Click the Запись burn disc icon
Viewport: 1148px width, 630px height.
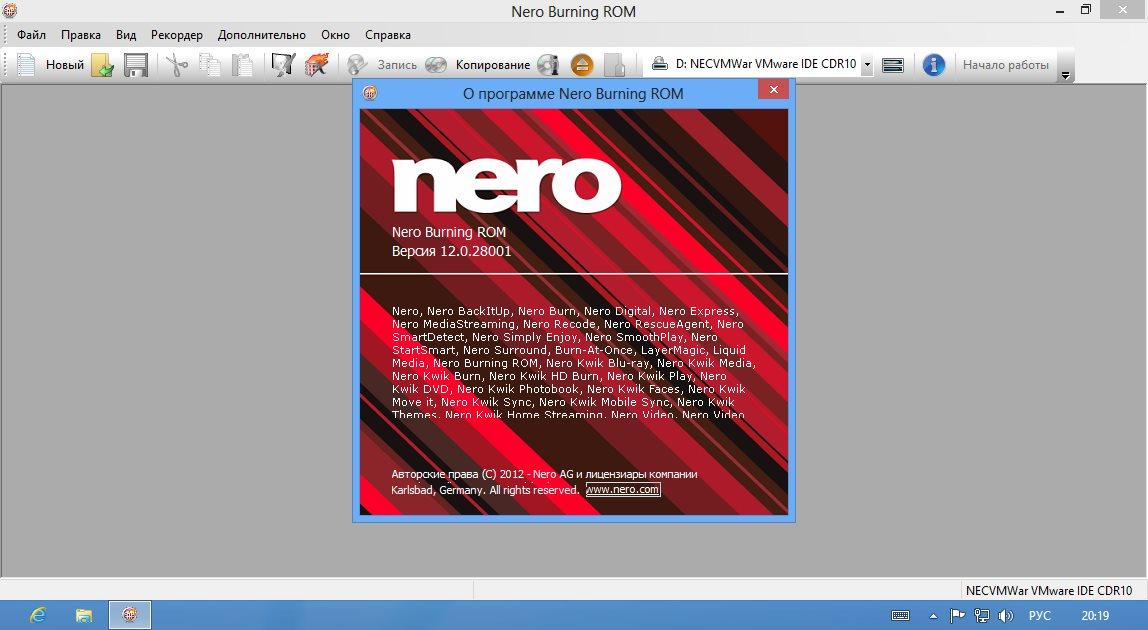tap(357, 64)
